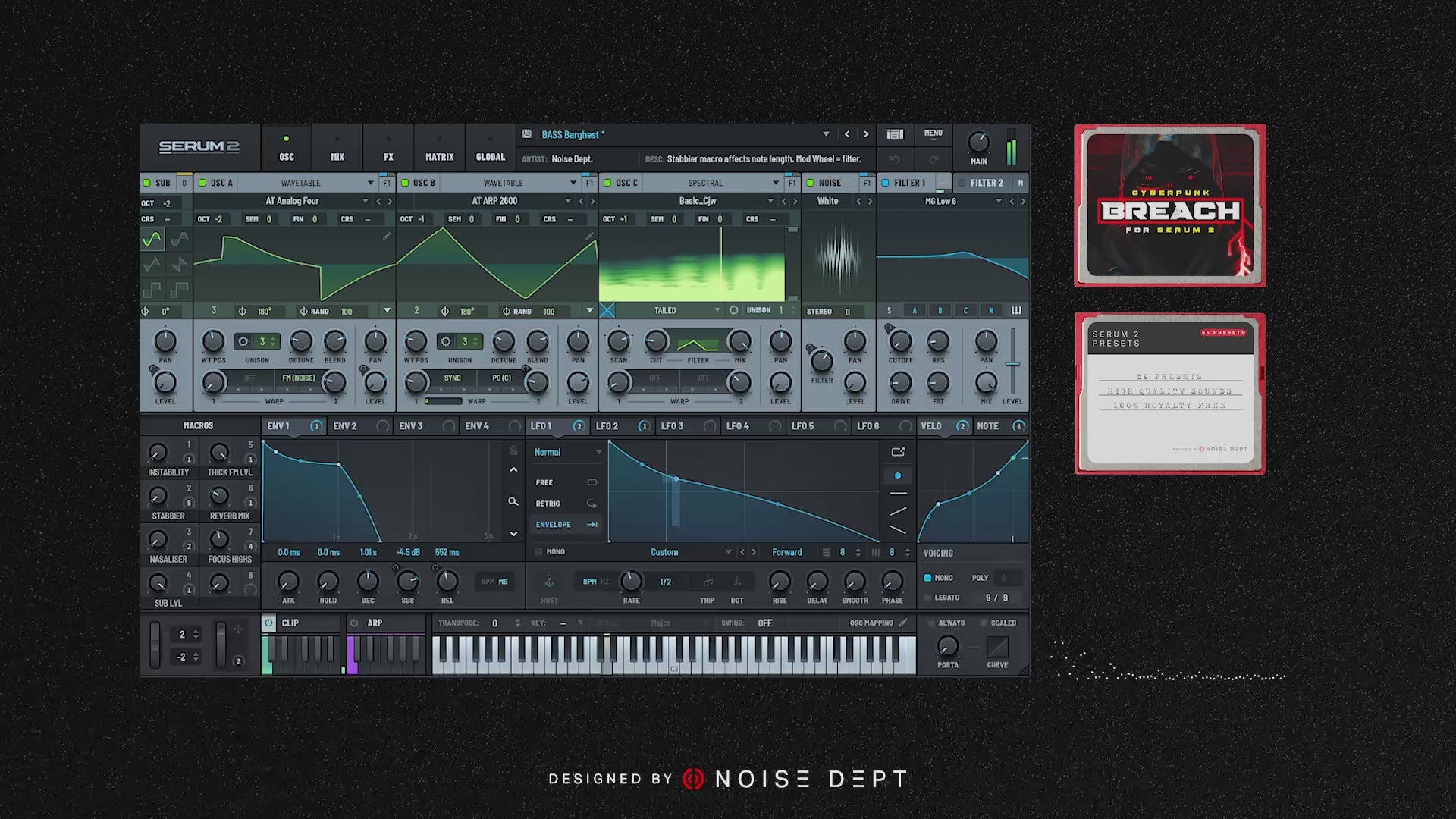Click the undo arrow icon
The height and width of the screenshot is (819, 1456).
coord(895,159)
